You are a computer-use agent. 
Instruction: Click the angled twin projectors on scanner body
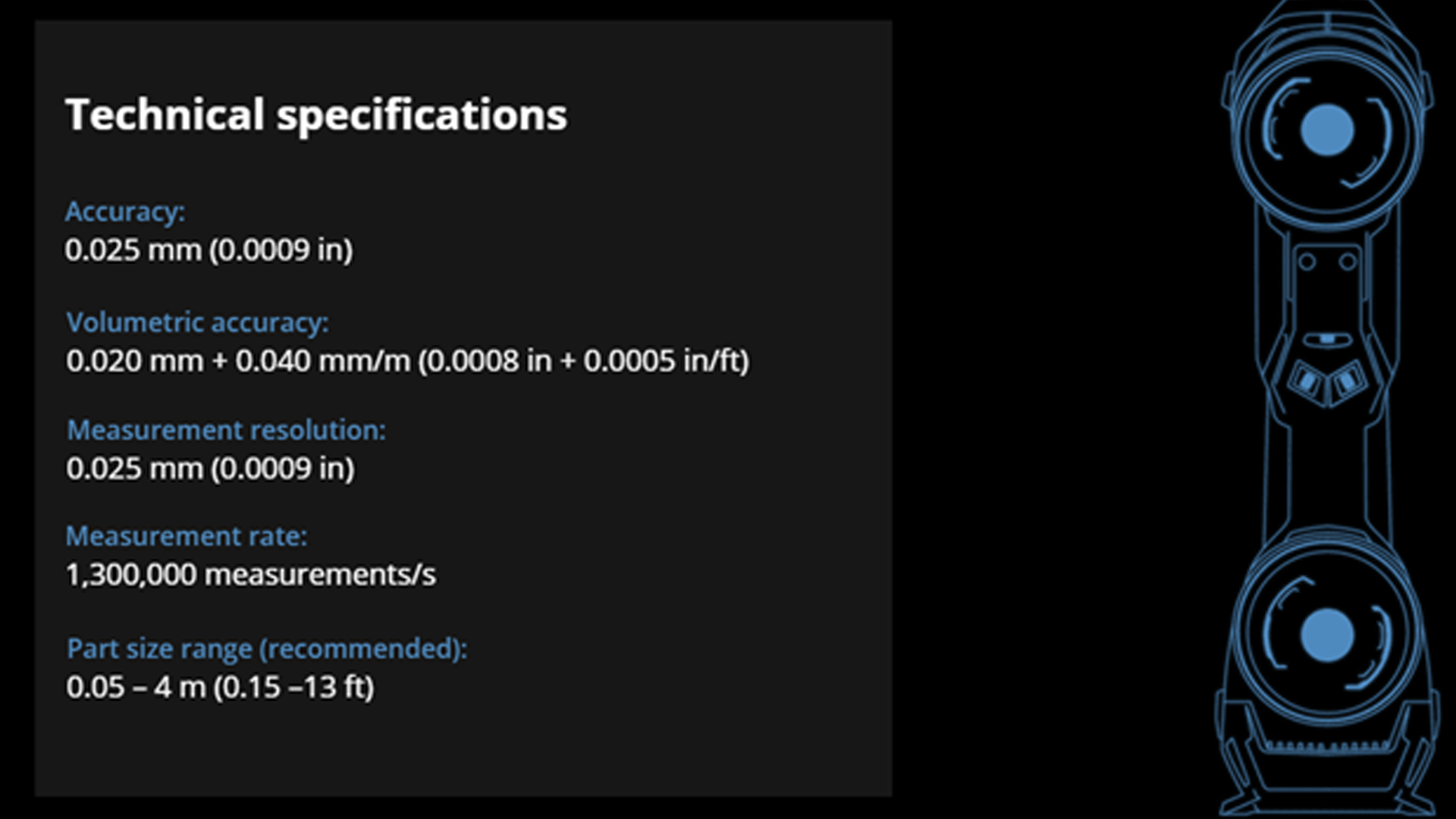[1327, 381]
